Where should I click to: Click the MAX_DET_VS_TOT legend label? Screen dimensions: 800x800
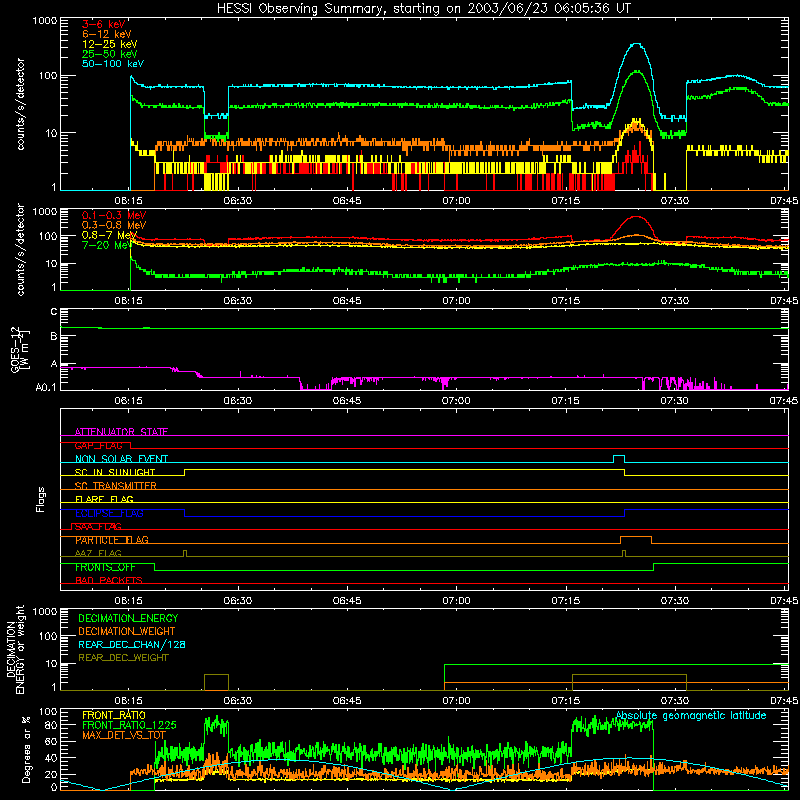point(124,735)
